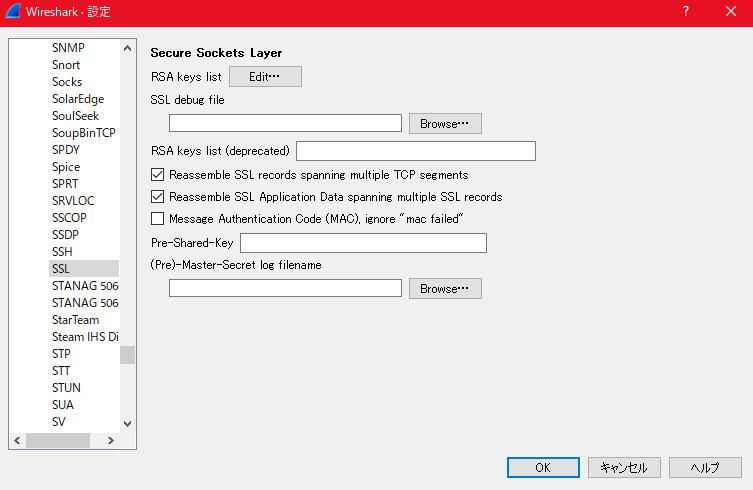Enable ignore "mac failed" MAC checkbox

click(x=158, y=219)
